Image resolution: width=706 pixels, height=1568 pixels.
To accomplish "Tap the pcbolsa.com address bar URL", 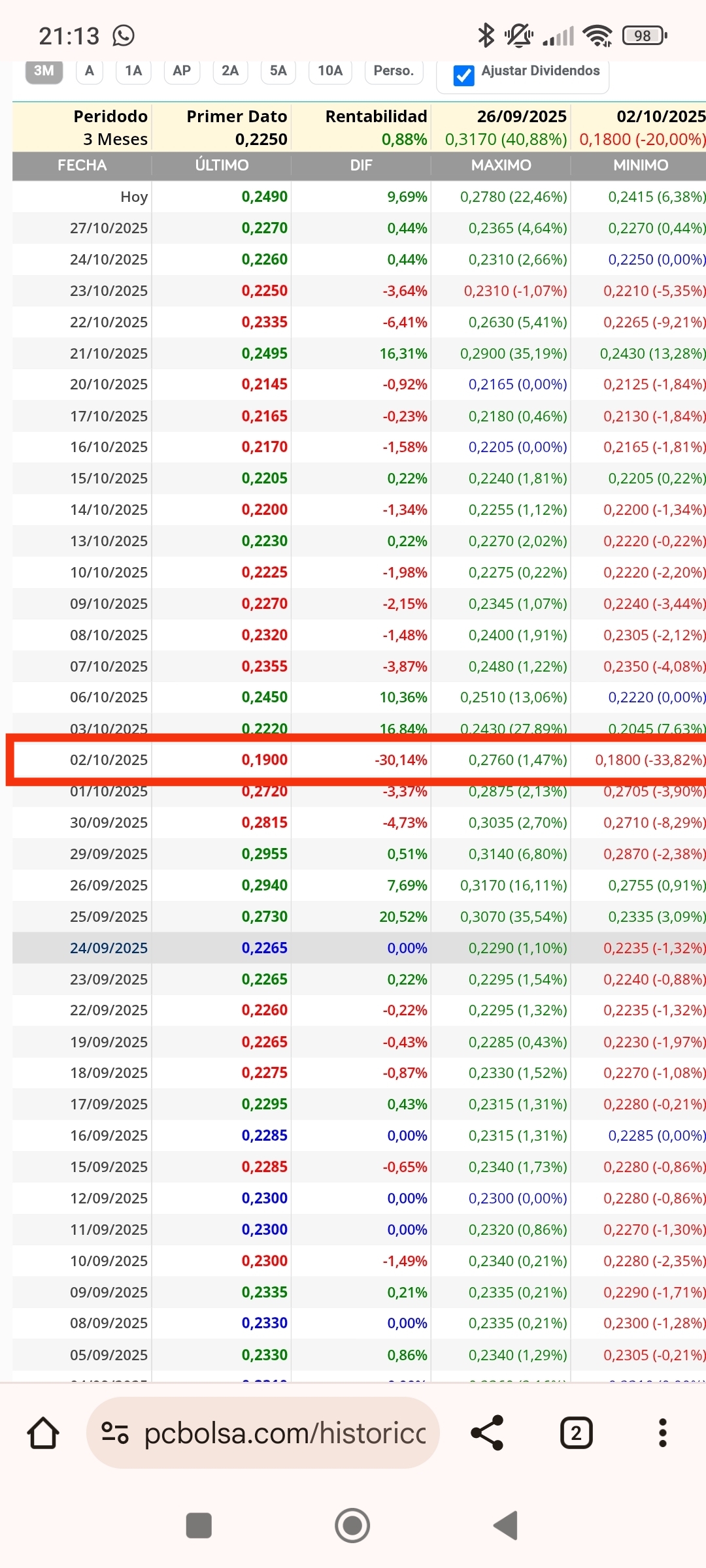I will click(285, 1433).
